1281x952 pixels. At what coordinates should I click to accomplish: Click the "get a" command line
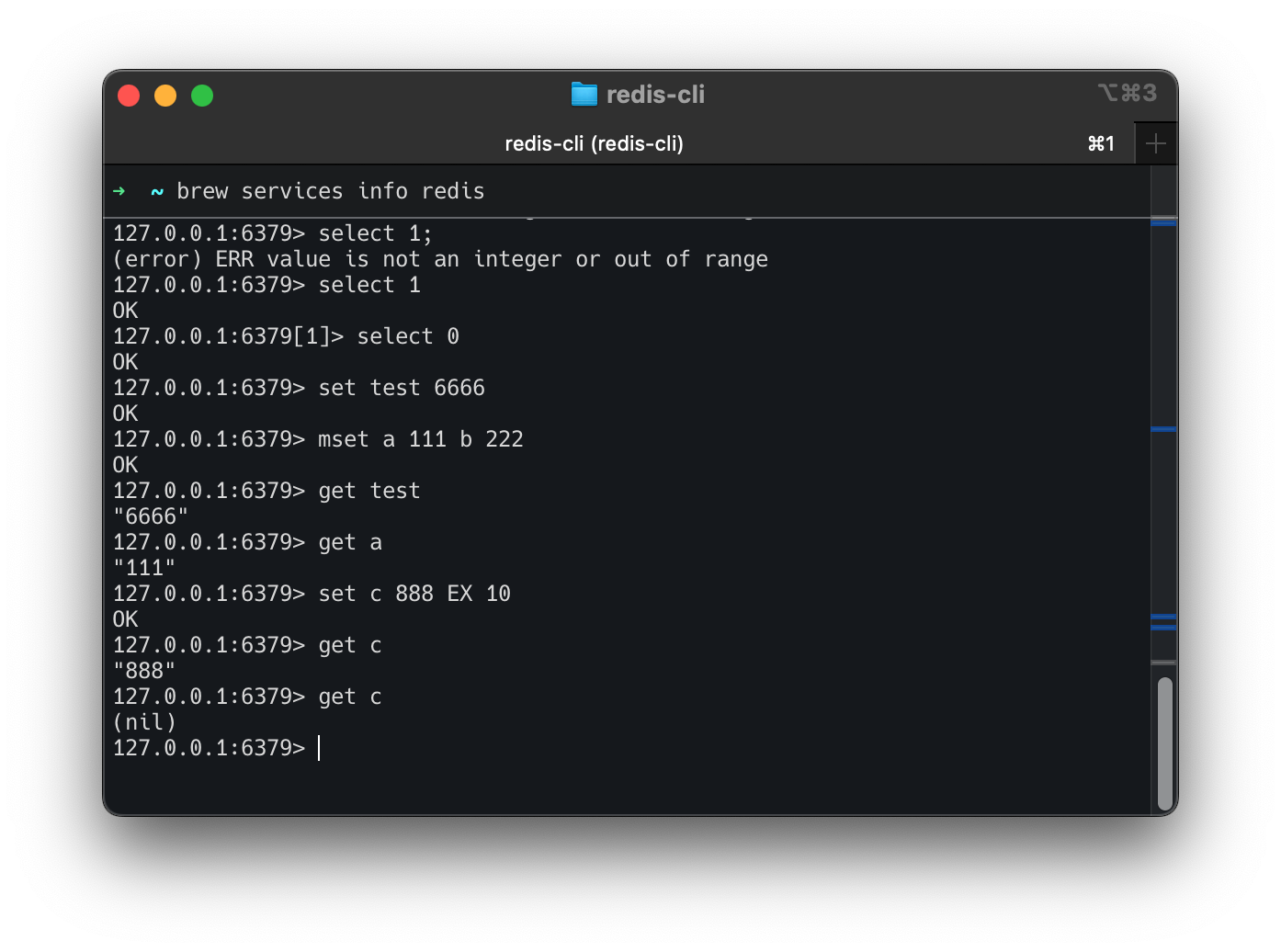click(x=247, y=542)
